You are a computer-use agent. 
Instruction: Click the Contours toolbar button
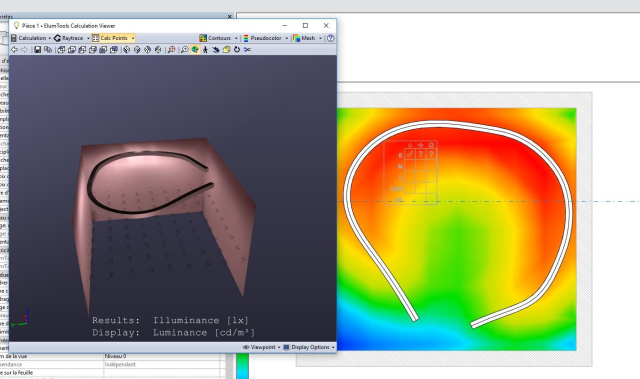point(215,38)
